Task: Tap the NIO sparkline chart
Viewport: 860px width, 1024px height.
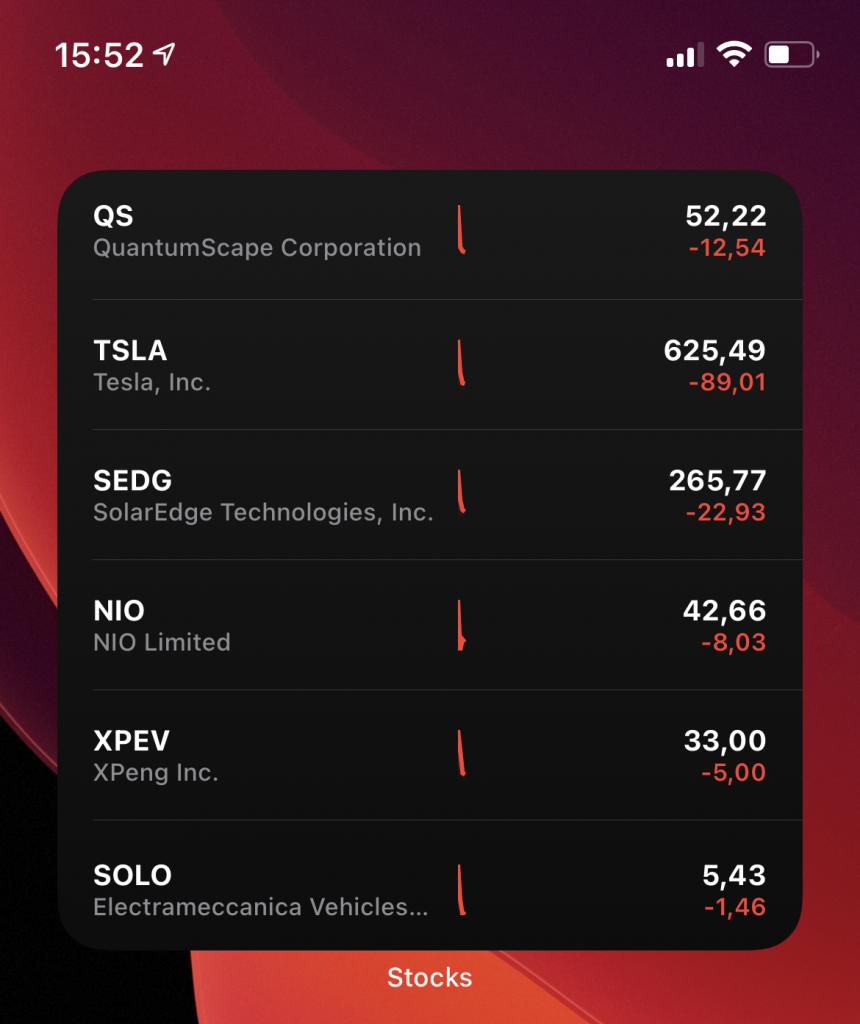Action: [x=461, y=626]
